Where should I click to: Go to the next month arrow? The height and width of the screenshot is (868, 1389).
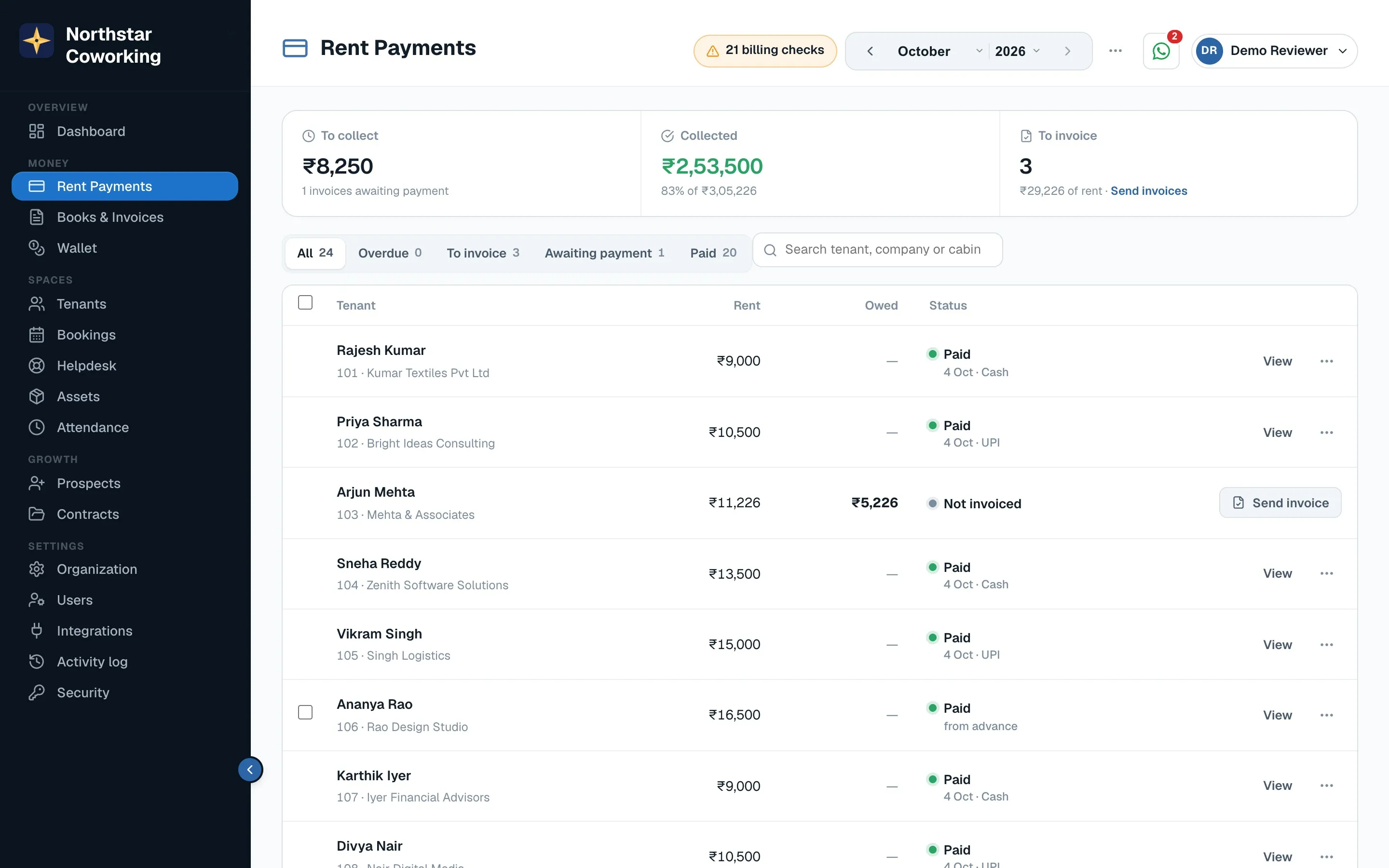pyautogui.click(x=1068, y=51)
